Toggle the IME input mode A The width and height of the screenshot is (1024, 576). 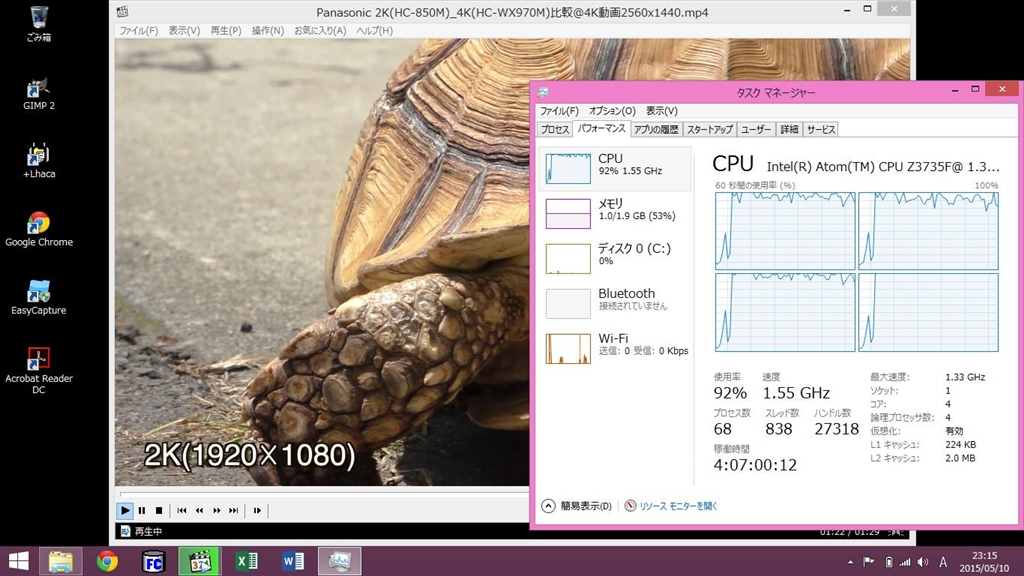pos(943,562)
